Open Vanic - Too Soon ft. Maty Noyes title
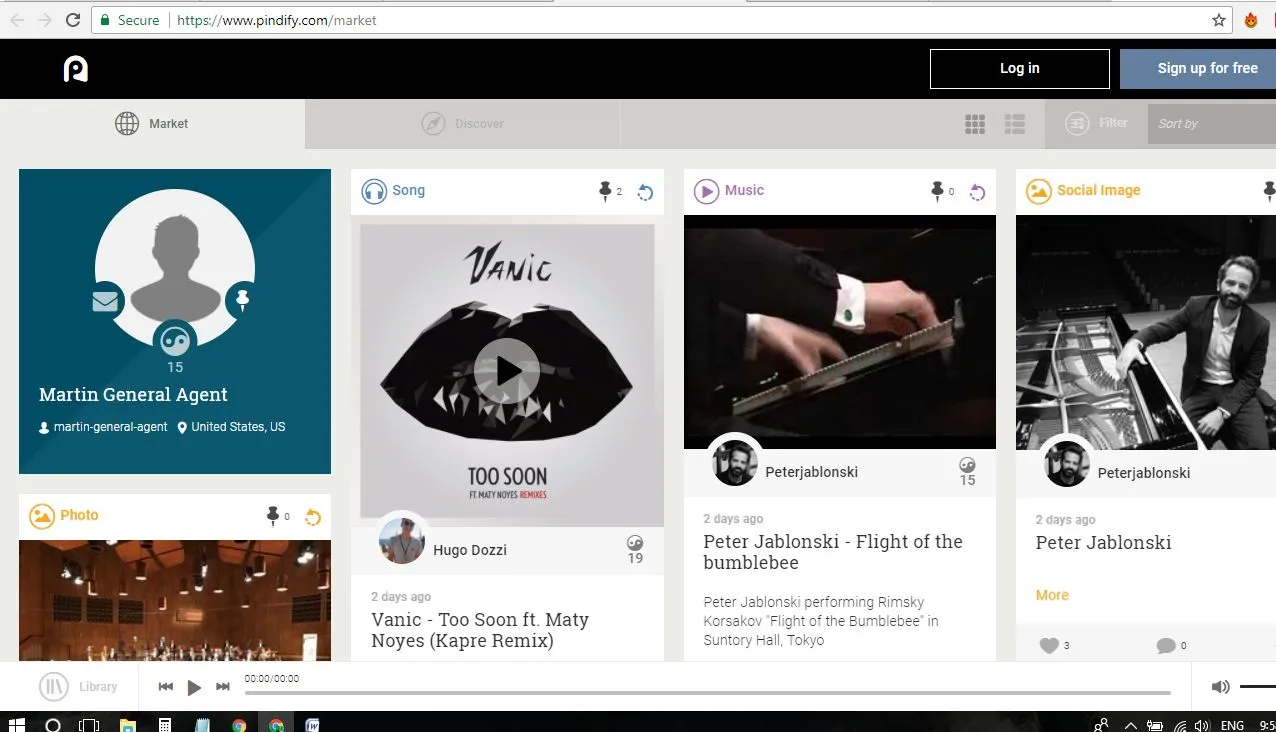The height and width of the screenshot is (732, 1276). tap(480, 630)
